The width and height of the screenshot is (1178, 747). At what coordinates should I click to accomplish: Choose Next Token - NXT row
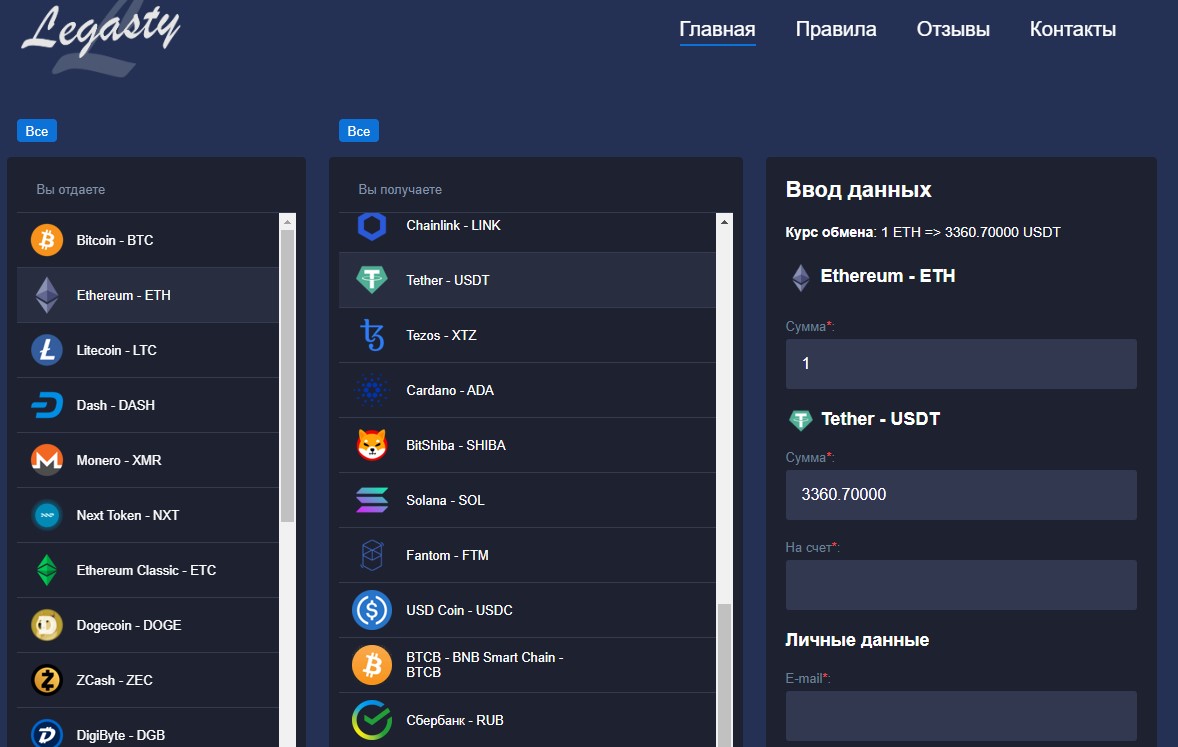click(x=148, y=516)
